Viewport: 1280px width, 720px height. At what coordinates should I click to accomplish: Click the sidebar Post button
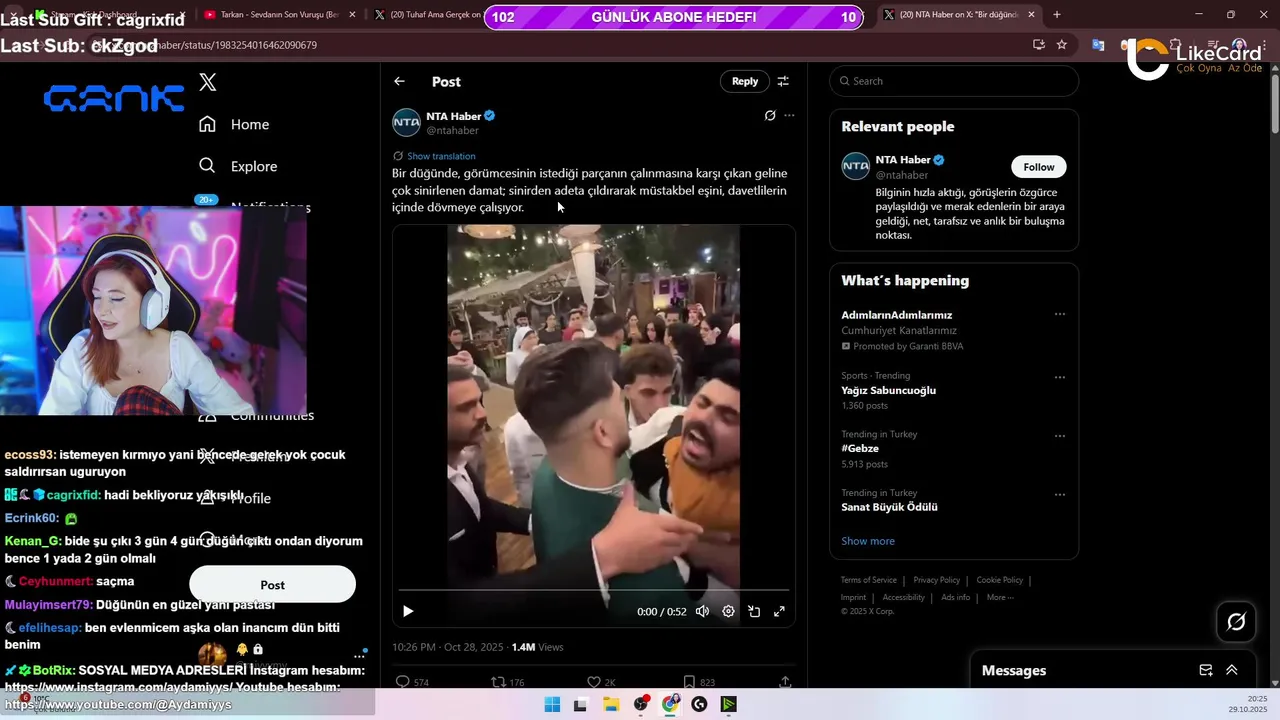[272, 585]
